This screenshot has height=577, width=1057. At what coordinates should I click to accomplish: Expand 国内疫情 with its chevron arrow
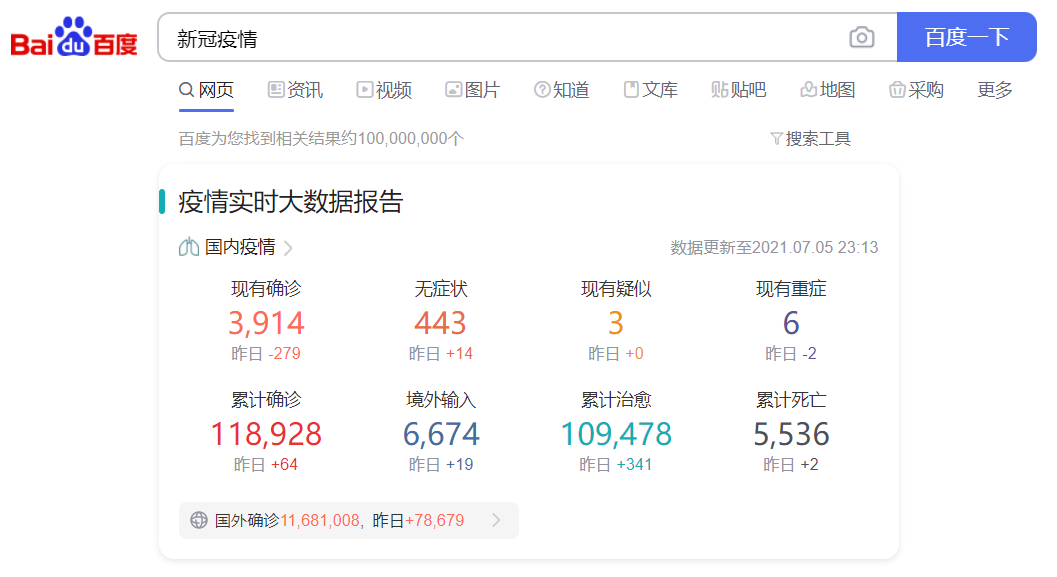[x=288, y=248]
